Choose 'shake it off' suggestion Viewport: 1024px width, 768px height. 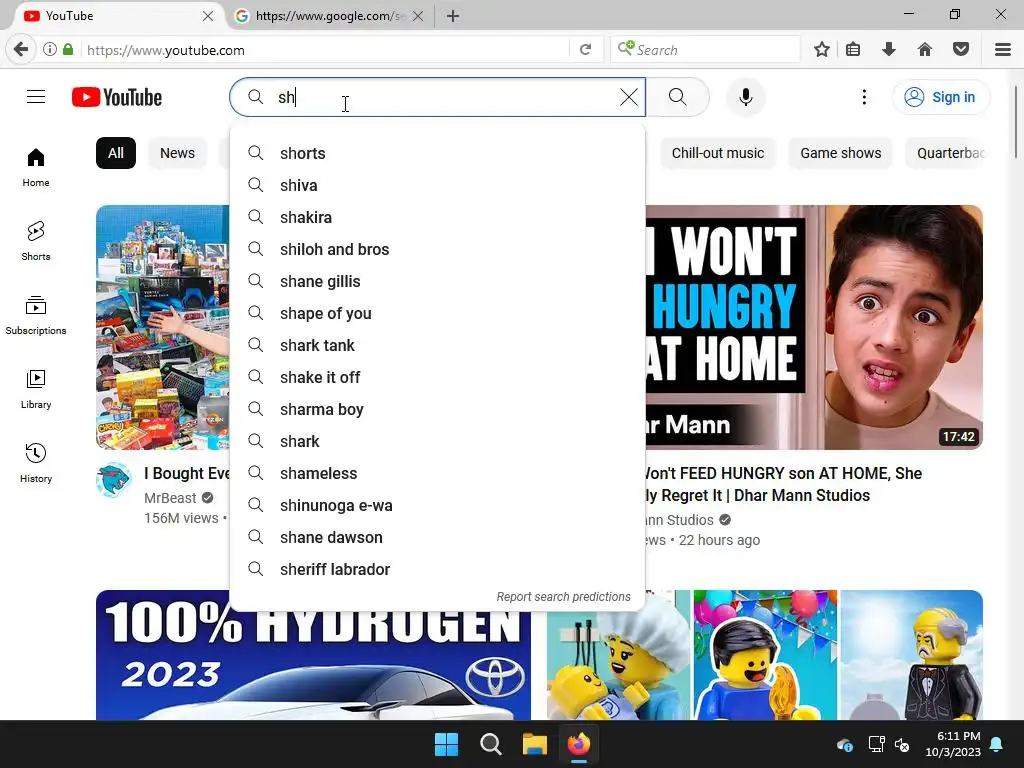point(438,377)
